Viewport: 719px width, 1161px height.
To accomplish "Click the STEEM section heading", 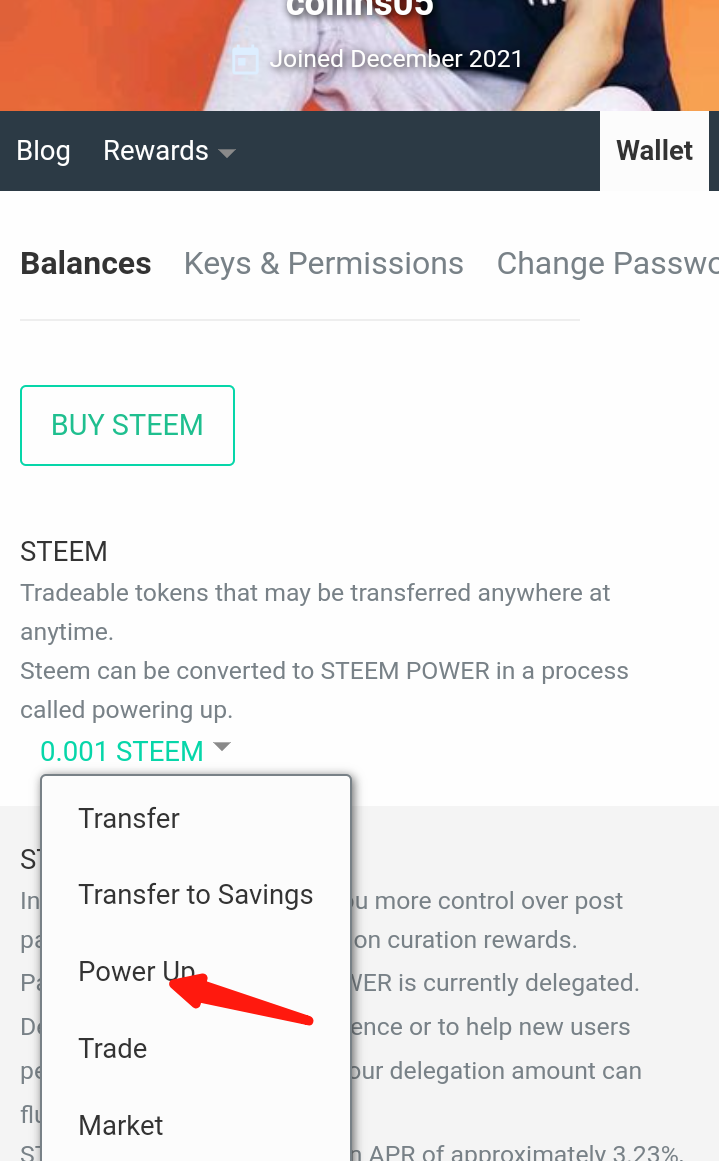I will [64, 552].
